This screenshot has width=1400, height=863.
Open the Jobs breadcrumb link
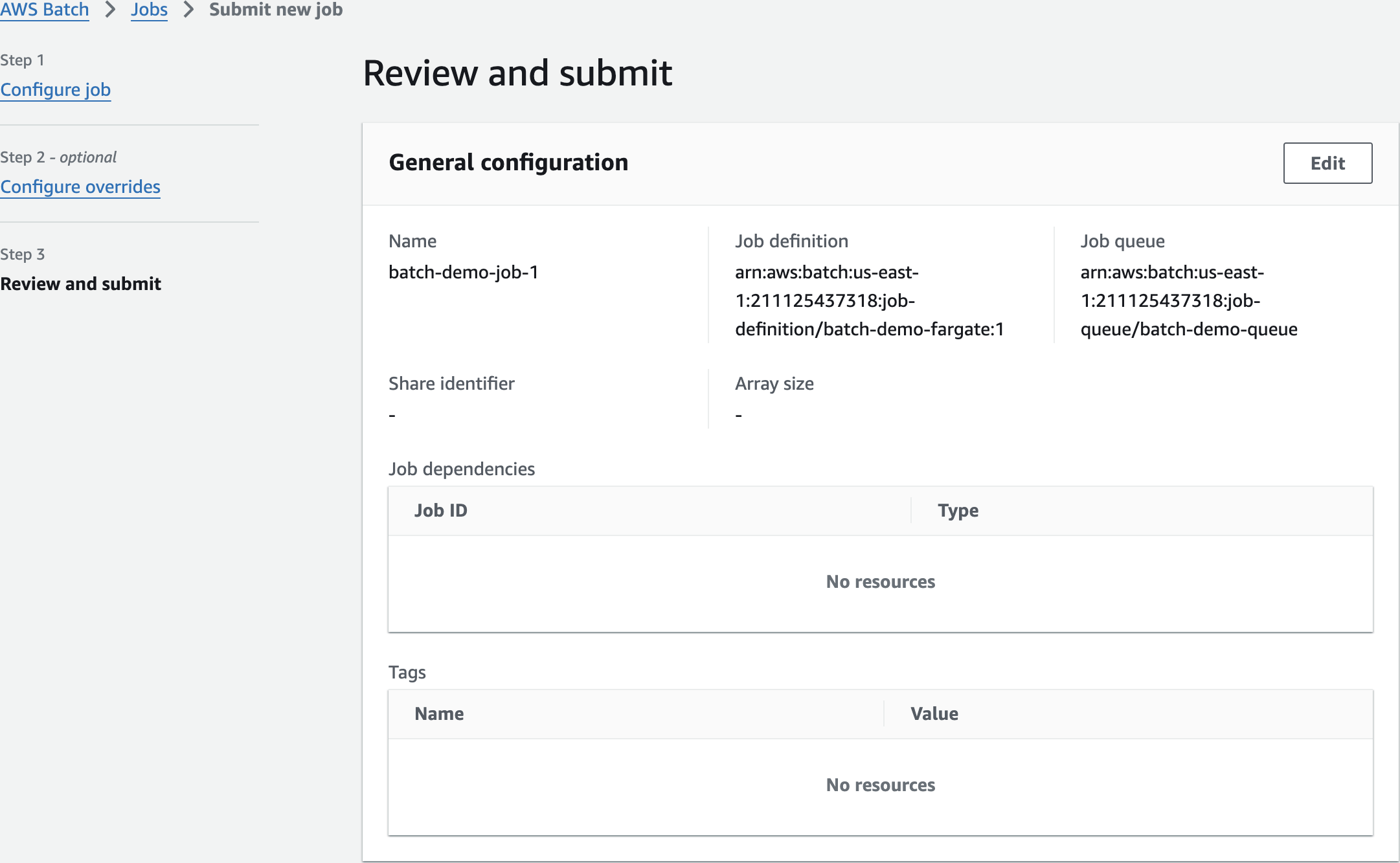coord(149,10)
